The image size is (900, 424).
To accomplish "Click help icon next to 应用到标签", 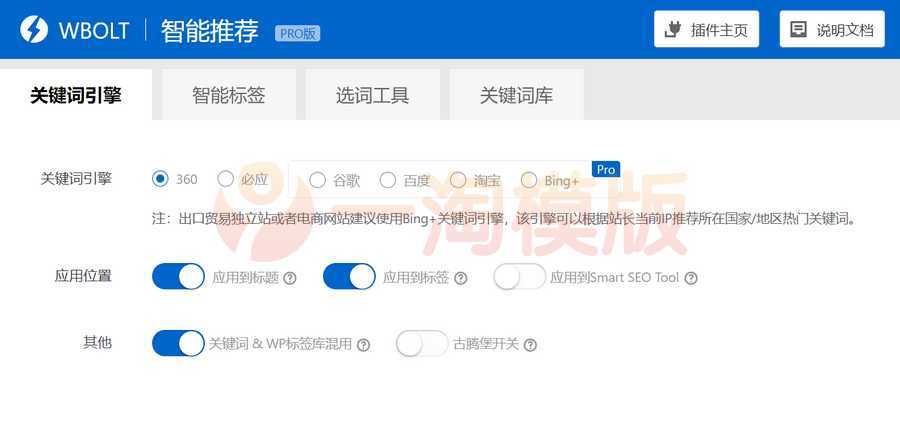I will click(460, 278).
